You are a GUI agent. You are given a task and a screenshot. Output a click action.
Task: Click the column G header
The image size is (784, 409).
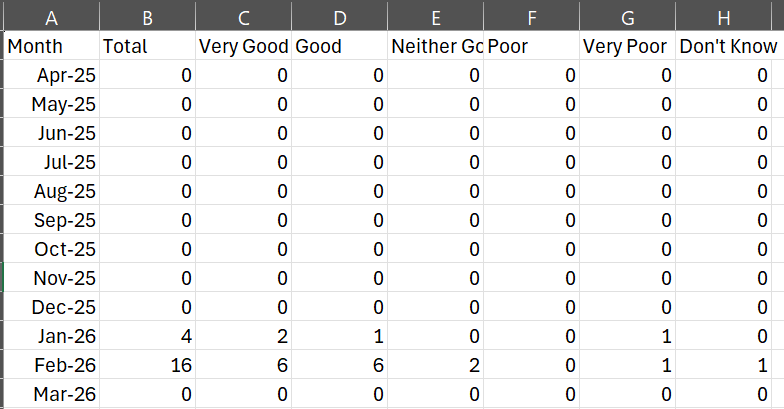point(627,16)
